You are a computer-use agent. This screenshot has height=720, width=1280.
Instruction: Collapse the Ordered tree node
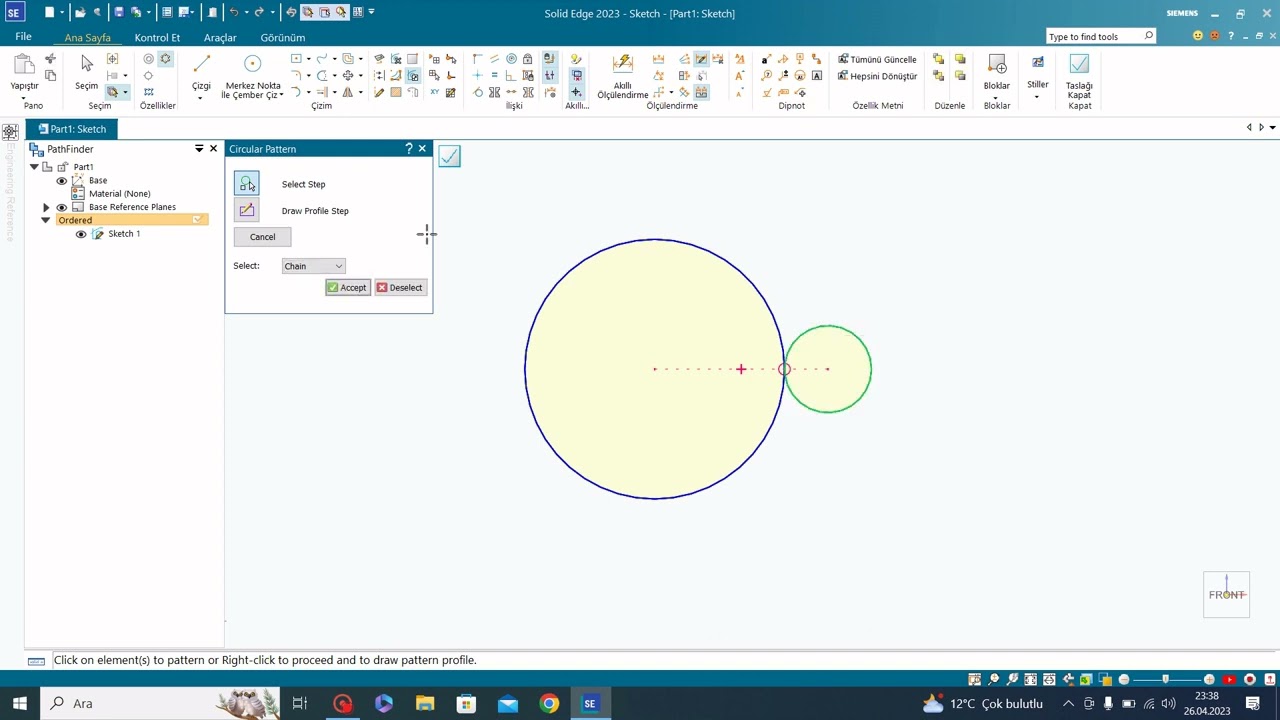[x=45, y=220]
